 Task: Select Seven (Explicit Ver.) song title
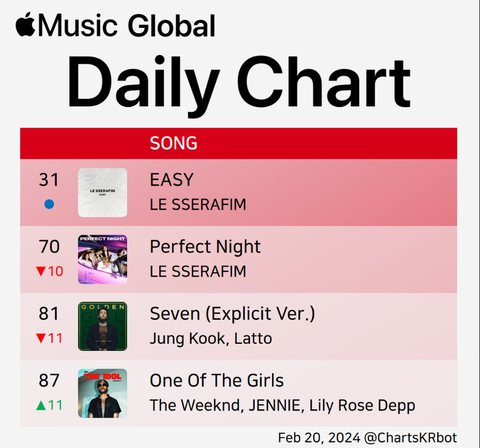coord(232,314)
